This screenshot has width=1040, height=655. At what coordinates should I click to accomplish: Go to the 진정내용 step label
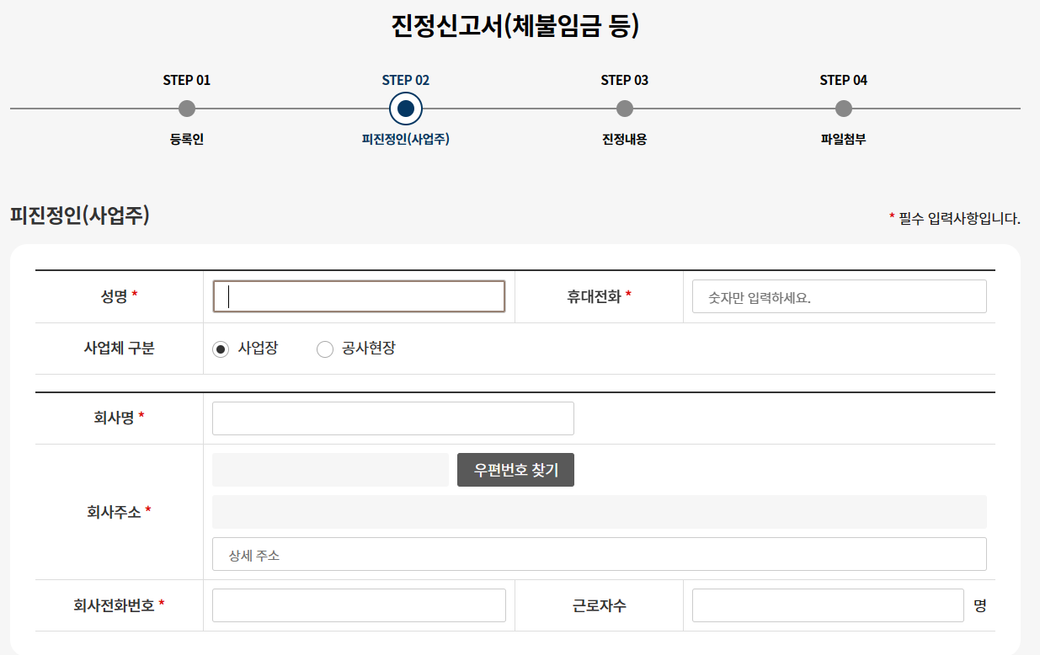[625, 139]
